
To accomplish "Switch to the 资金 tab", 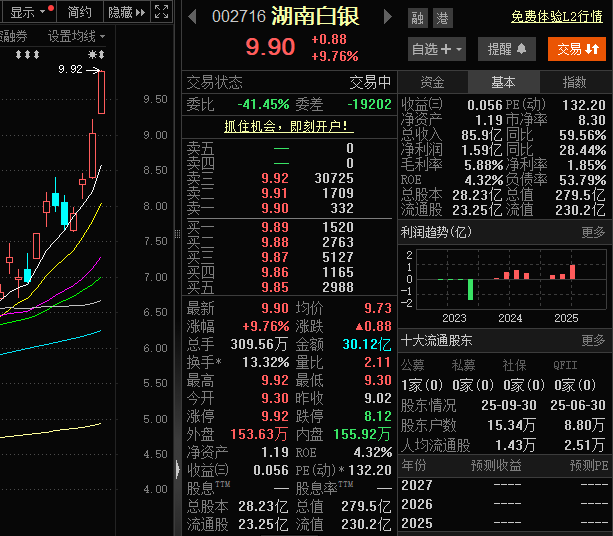I will (x=432, y=82).
